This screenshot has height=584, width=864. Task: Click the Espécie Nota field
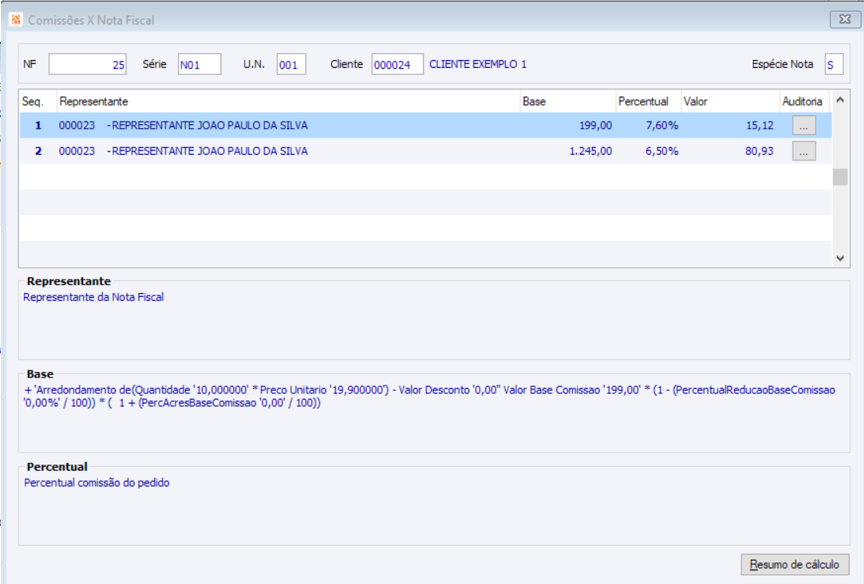pos(834,64)
